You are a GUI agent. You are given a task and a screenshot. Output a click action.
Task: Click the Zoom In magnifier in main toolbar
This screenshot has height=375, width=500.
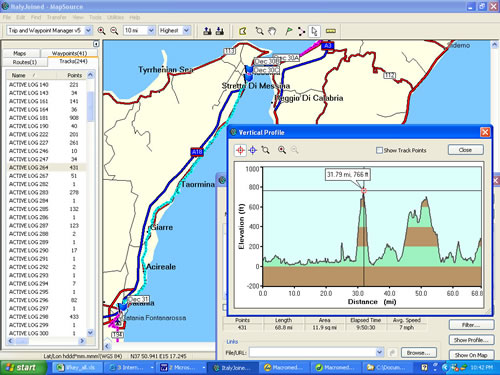pos(101,31)
